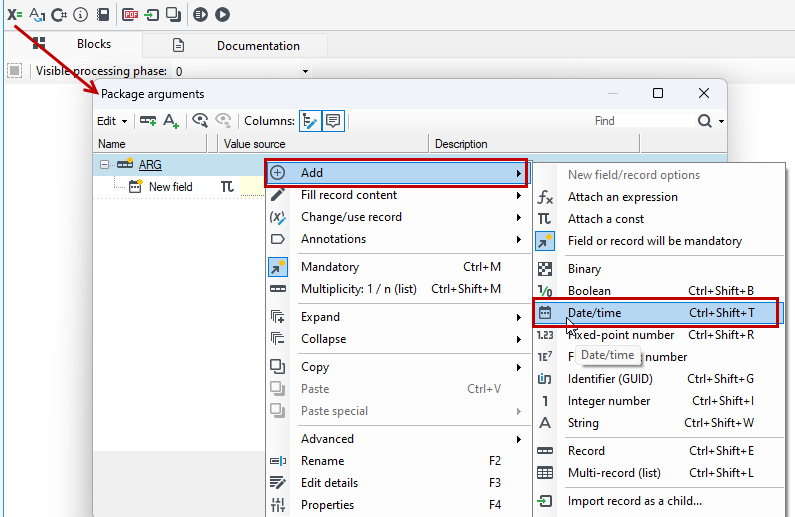This screenshot has height=517, width=795.
Task: Choose Edit details from context menu
Action: pos(396,483)
